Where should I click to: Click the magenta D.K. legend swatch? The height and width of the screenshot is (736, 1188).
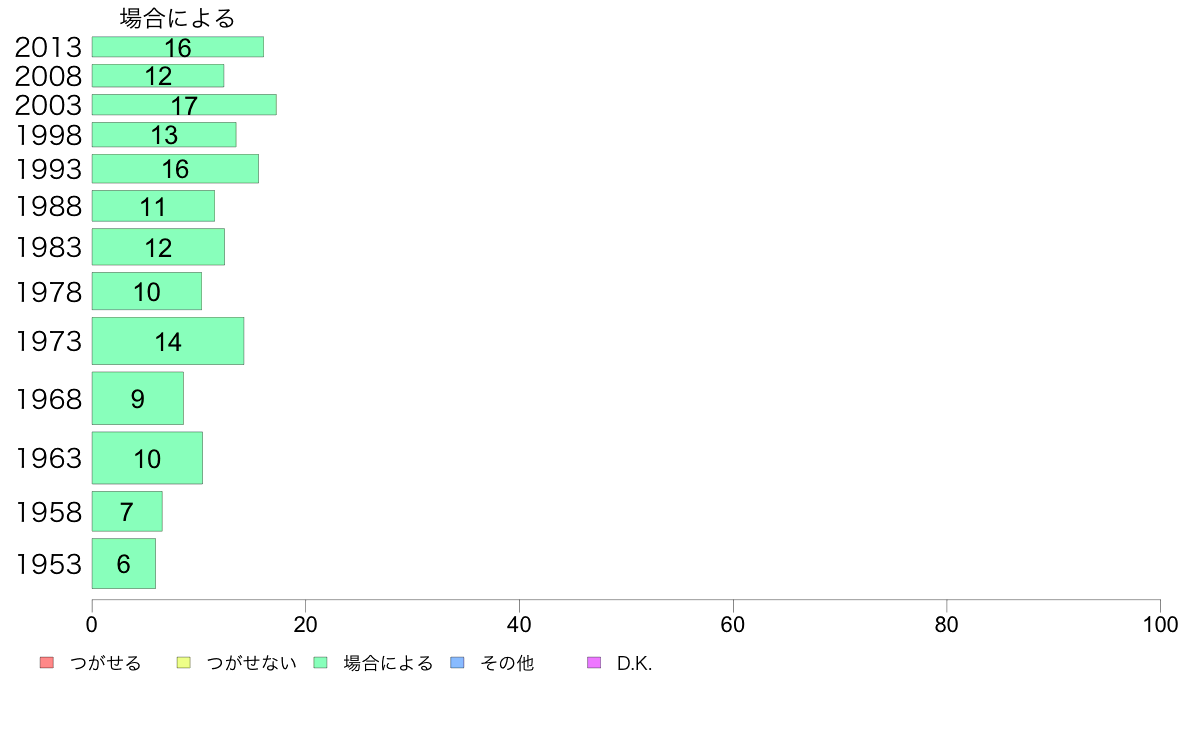tap(594, 662)
